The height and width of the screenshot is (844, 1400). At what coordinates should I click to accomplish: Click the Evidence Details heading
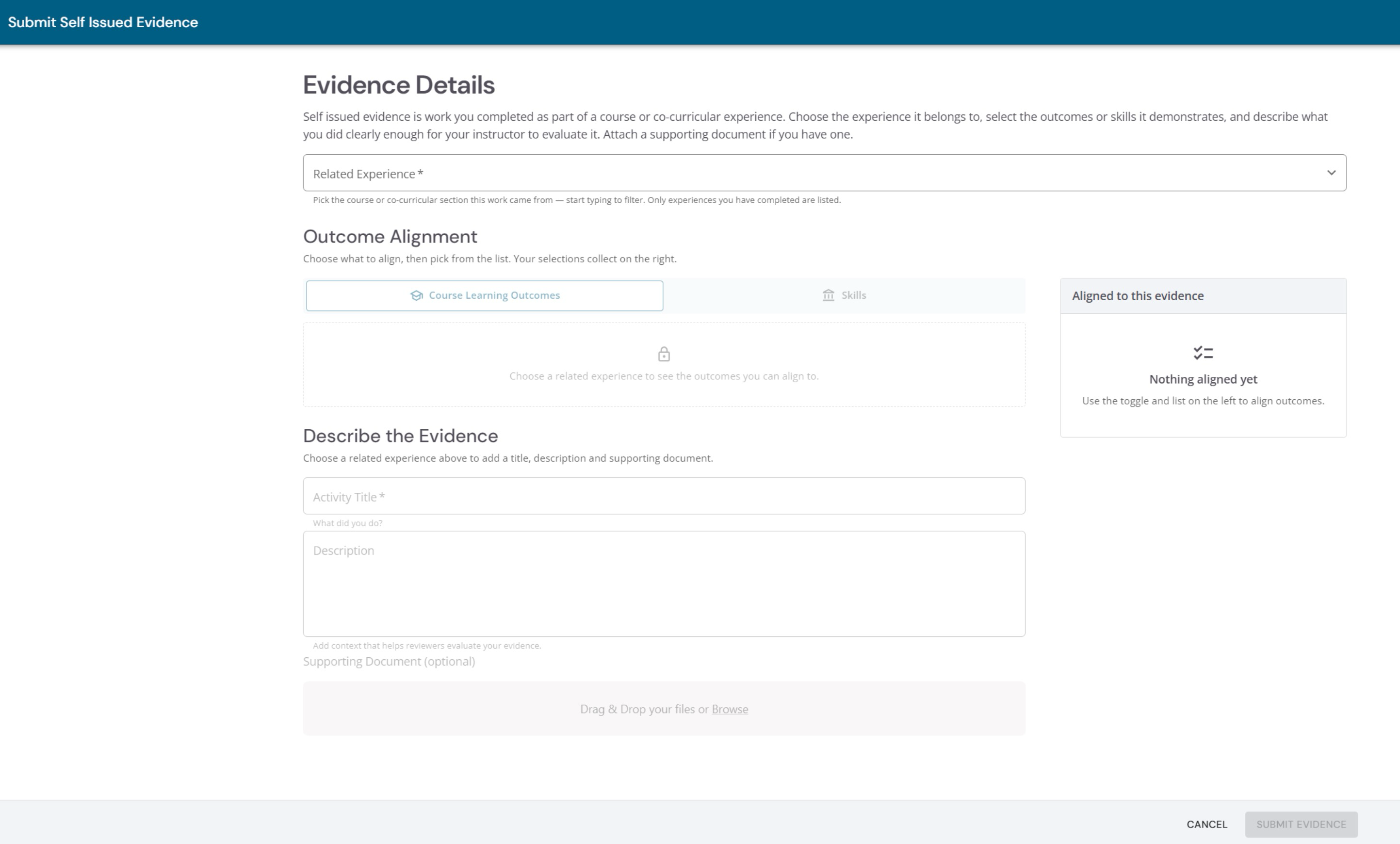pyautogui.click(x=398, y=85)
